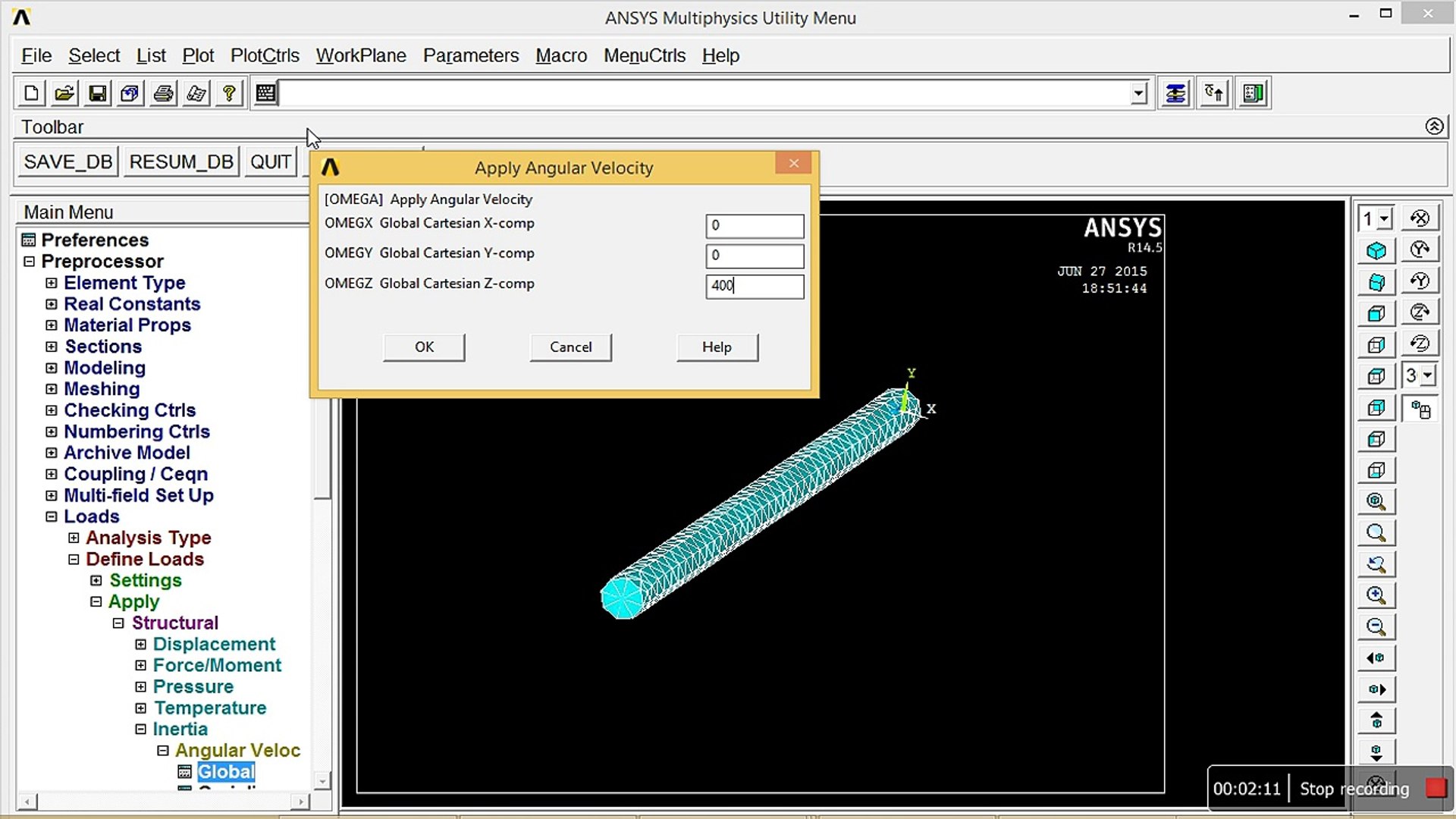Click the Print icon in the toolbar
This screenshot has height=819, width=1456.
(163, 93)
